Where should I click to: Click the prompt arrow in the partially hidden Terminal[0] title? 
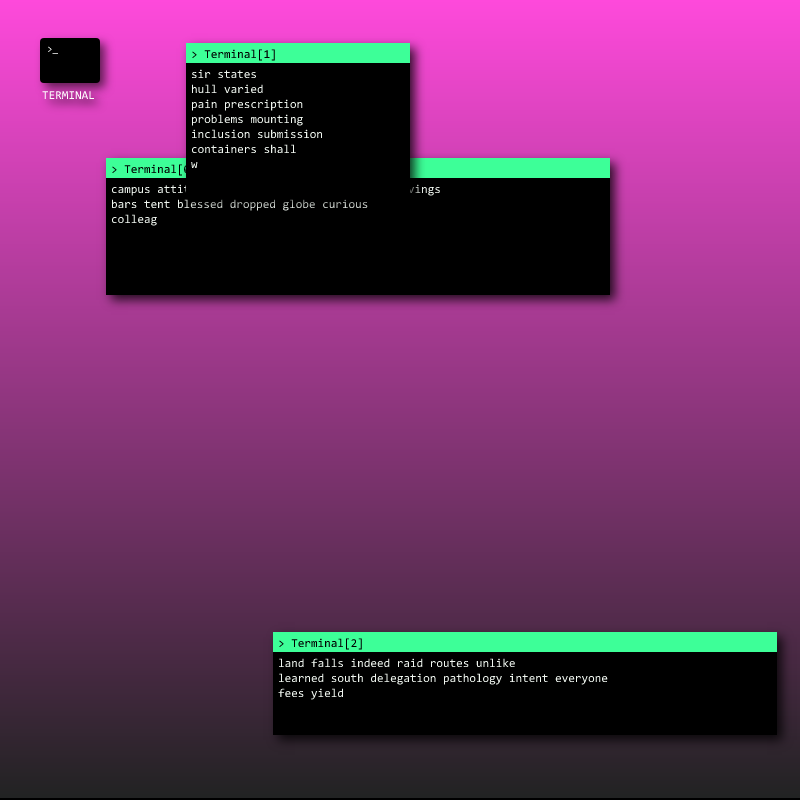[114, 170]
